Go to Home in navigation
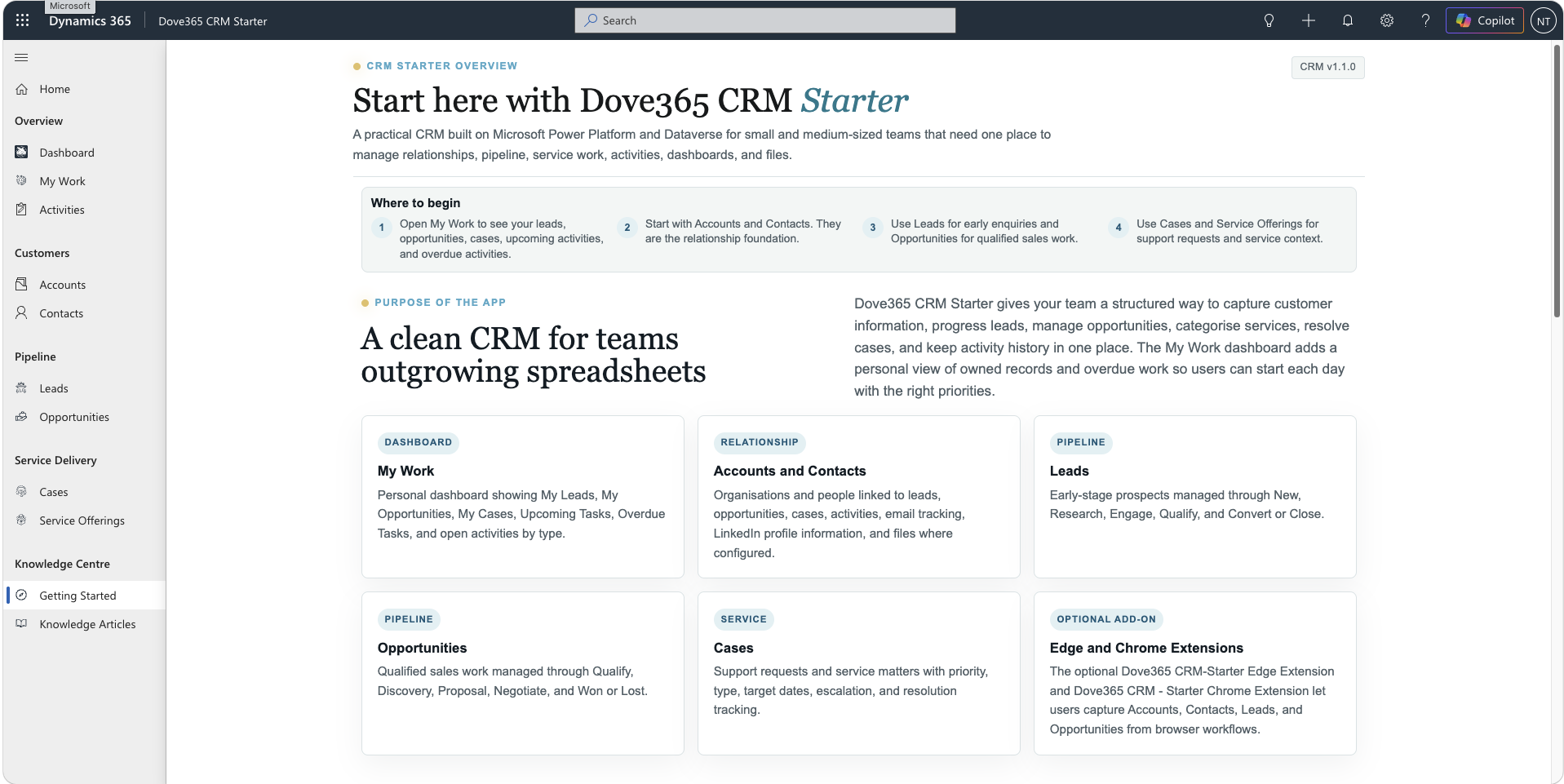Viewport: 1564px width, 784px height. pyautogui.click(x=85, y=89)
